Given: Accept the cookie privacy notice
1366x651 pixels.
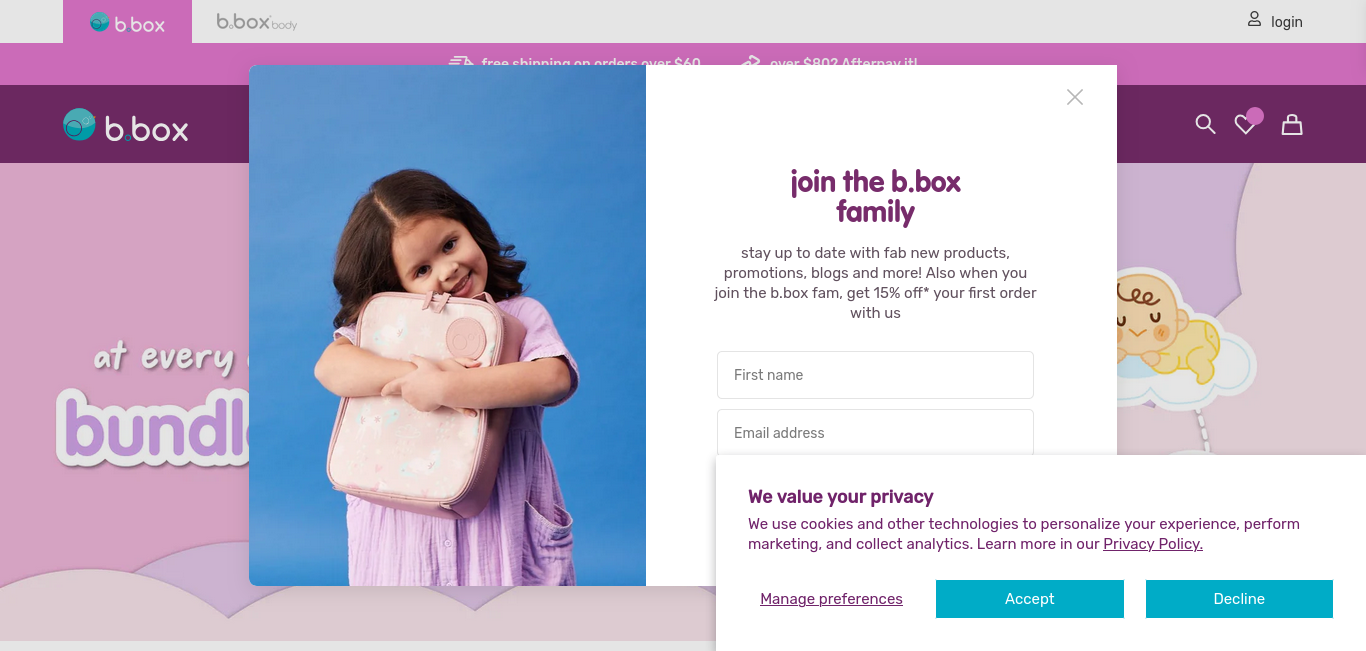Looking at the screenshot, I should click(1029, 599).
